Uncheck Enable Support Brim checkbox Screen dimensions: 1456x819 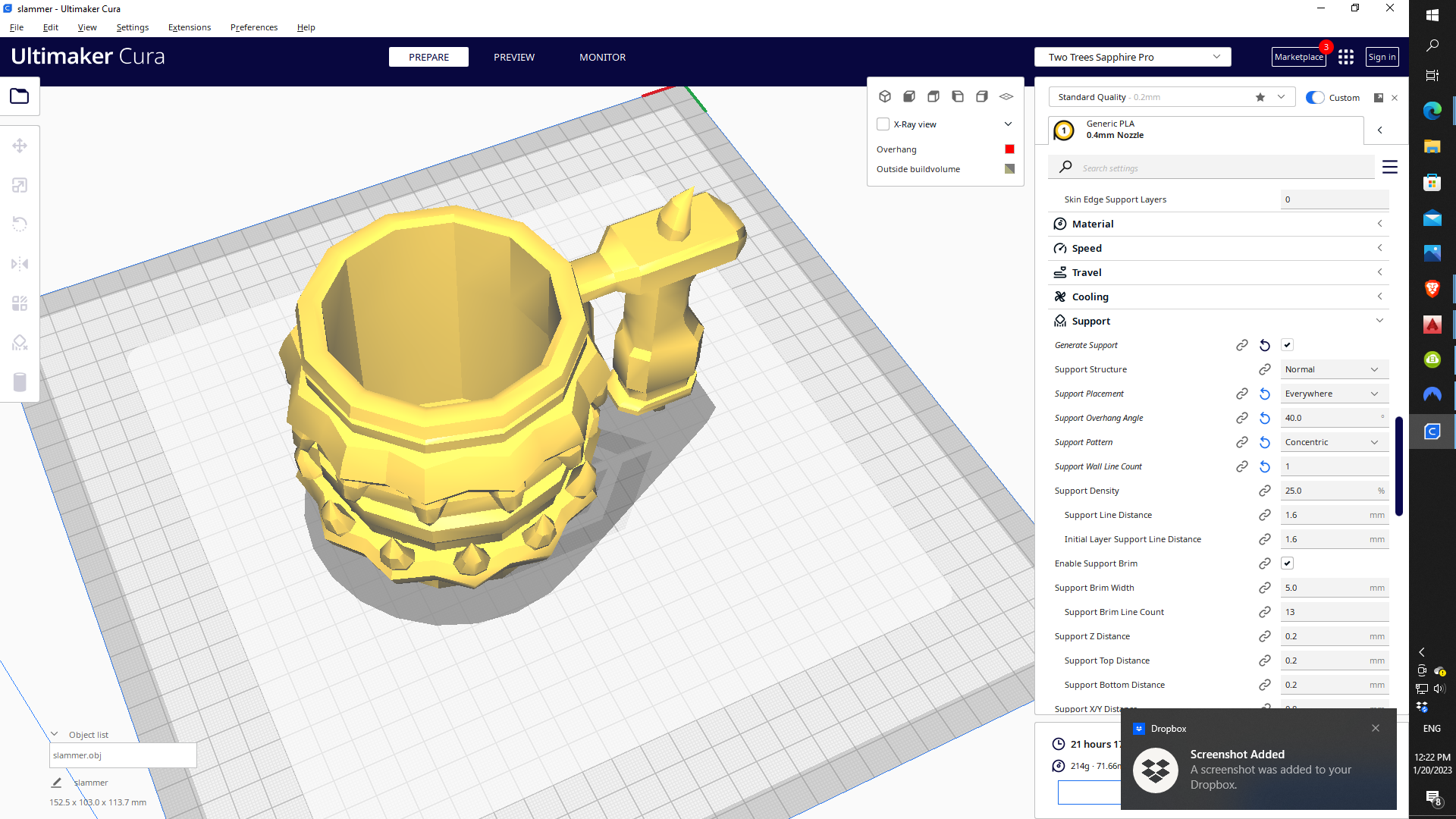coord(1287,563)
